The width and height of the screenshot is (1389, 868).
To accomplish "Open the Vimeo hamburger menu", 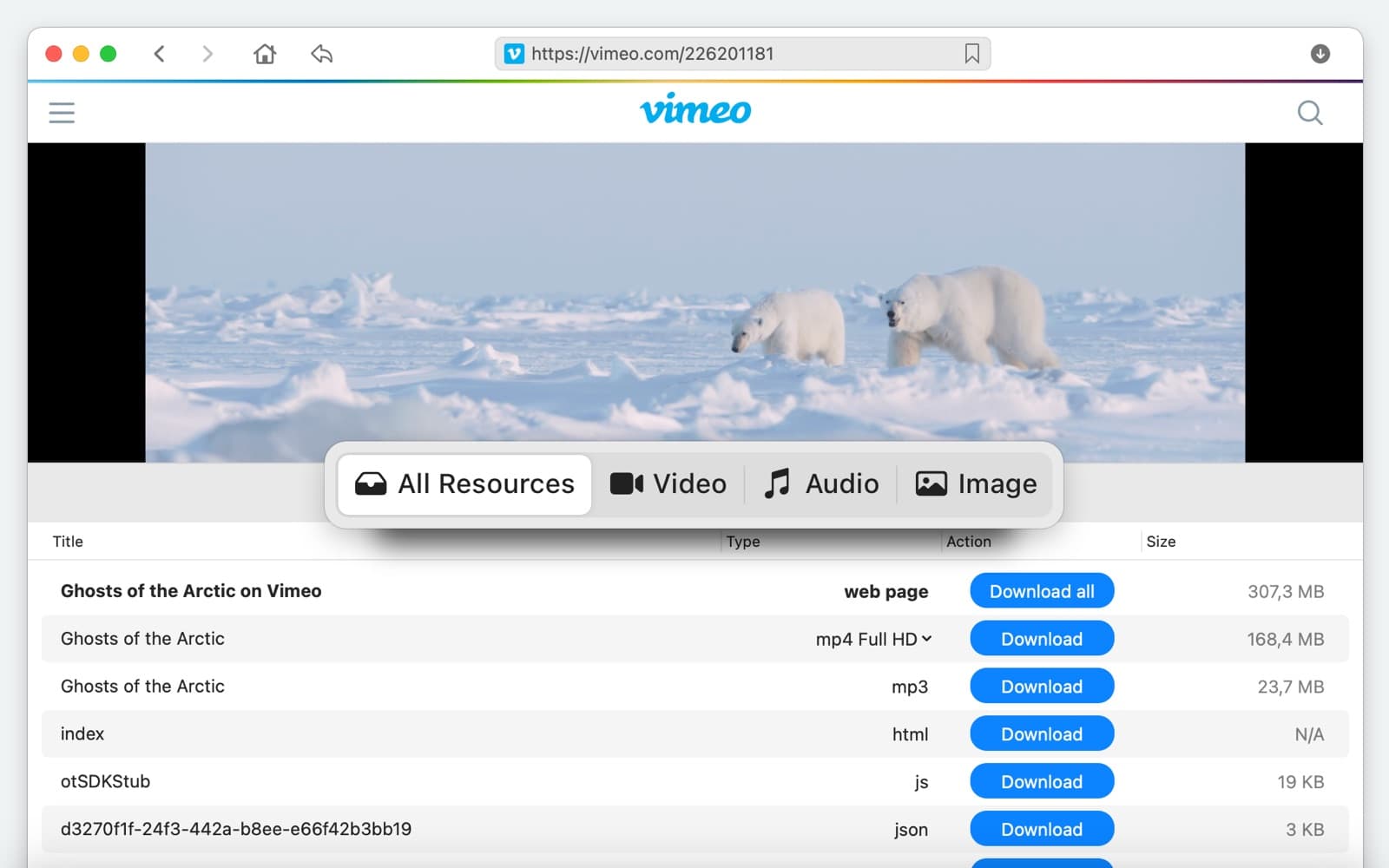I will [x=62, y=113].
